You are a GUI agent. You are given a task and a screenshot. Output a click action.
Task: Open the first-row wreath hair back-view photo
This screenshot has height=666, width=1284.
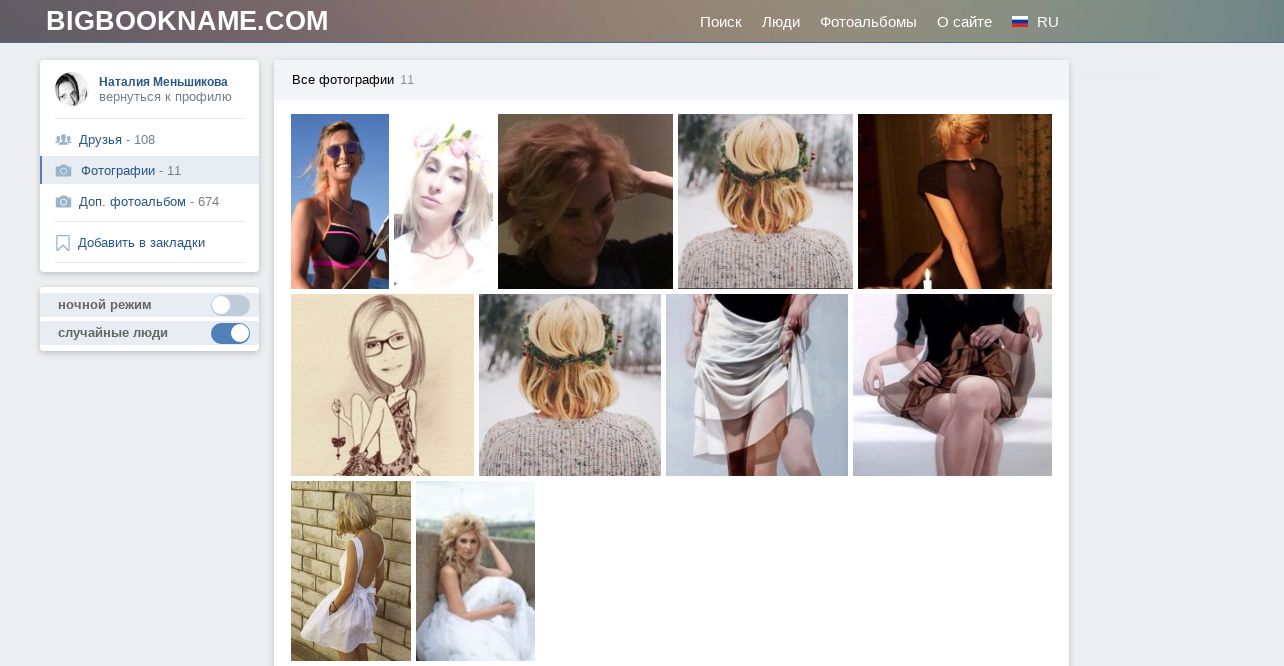765,201
